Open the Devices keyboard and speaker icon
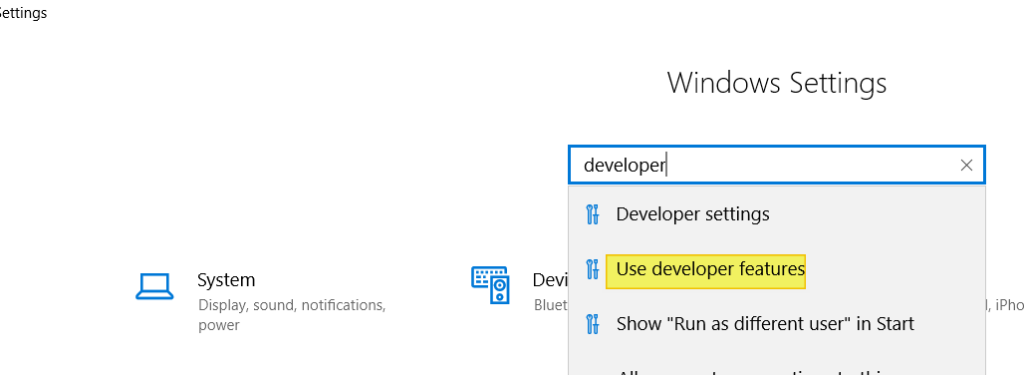 point(490,285)
